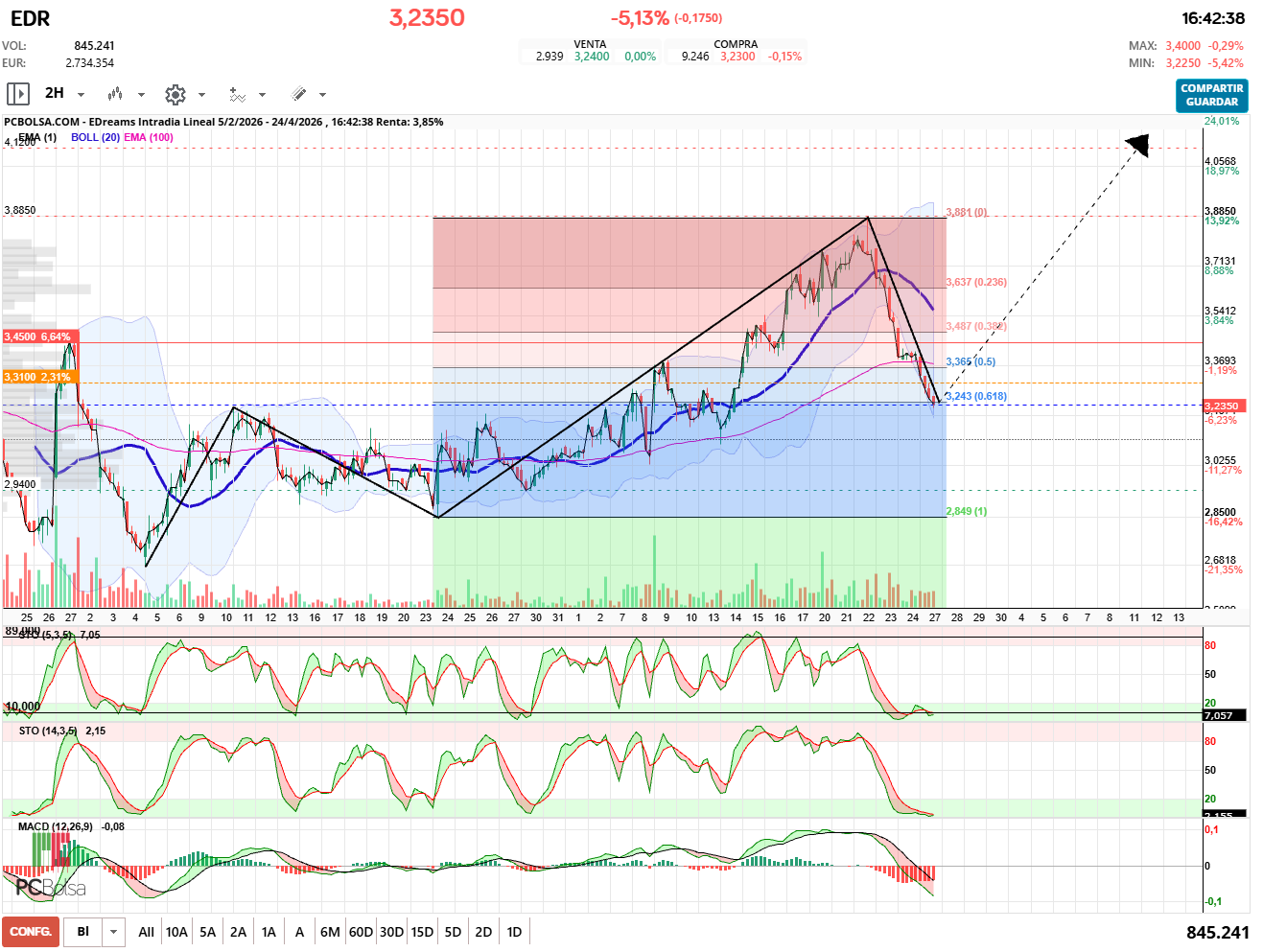
Task: Open the CONFG. configuration button
Action: click(x=31, y=932)
